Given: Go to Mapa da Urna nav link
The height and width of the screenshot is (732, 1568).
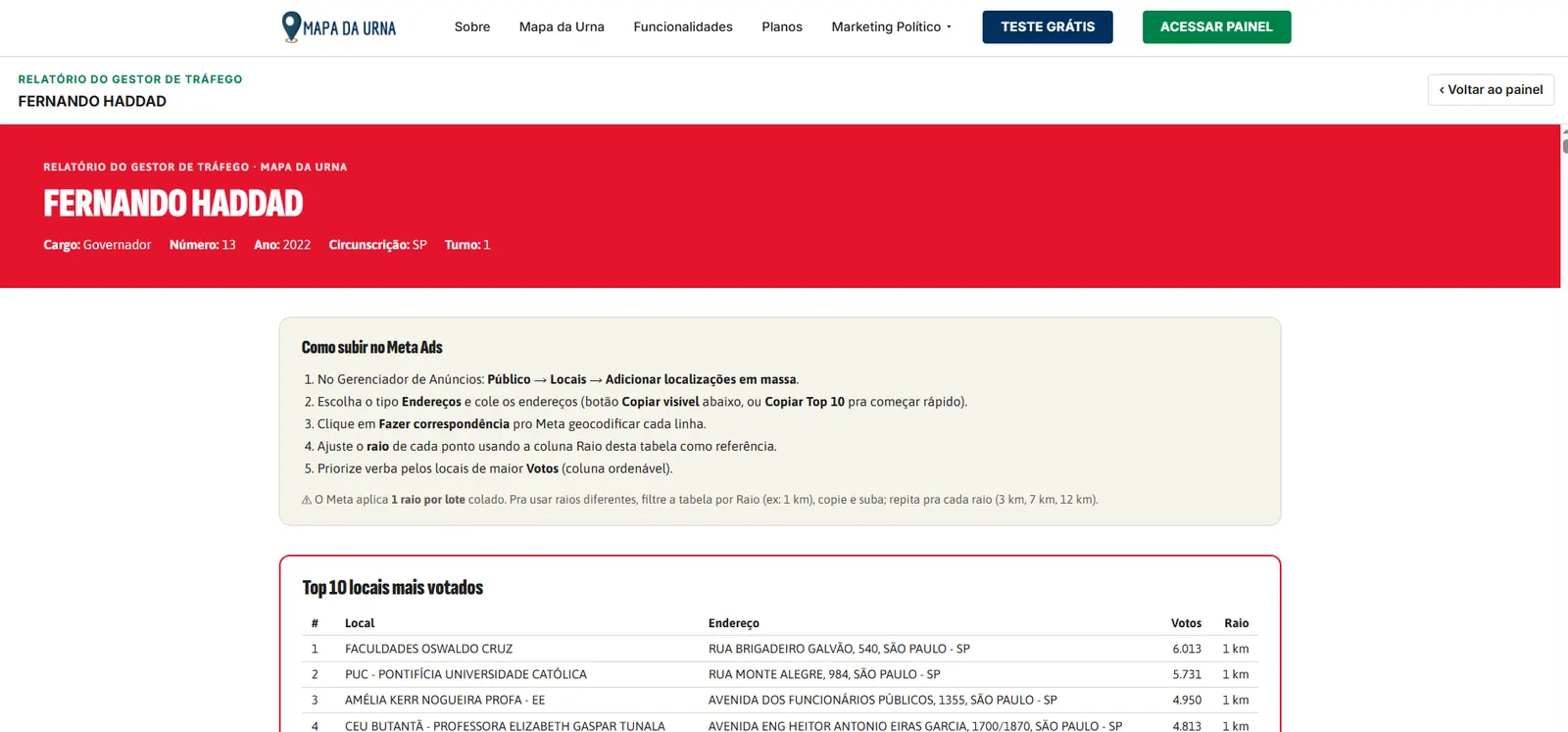Looking at the screenshot, I should 562,26.
